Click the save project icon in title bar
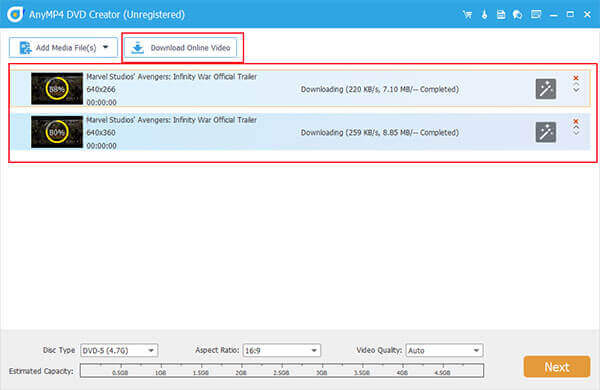This screenshot has height=390, width=600. coord(501,15)
